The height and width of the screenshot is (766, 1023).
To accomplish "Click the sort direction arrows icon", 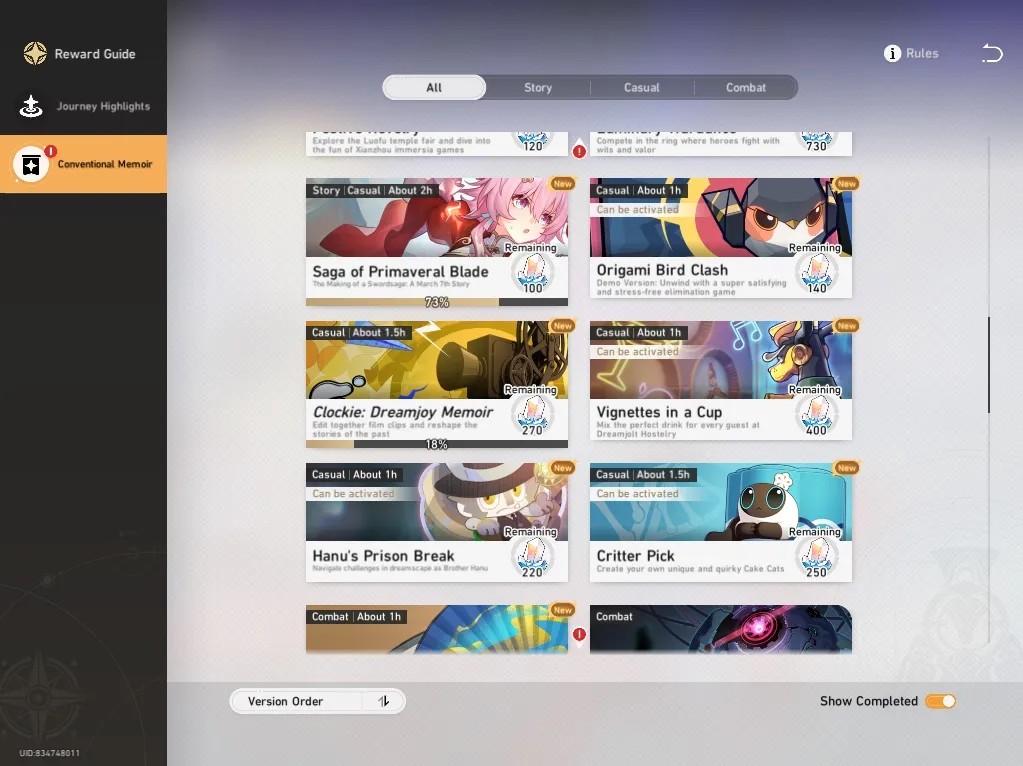I will coord(384,701).
